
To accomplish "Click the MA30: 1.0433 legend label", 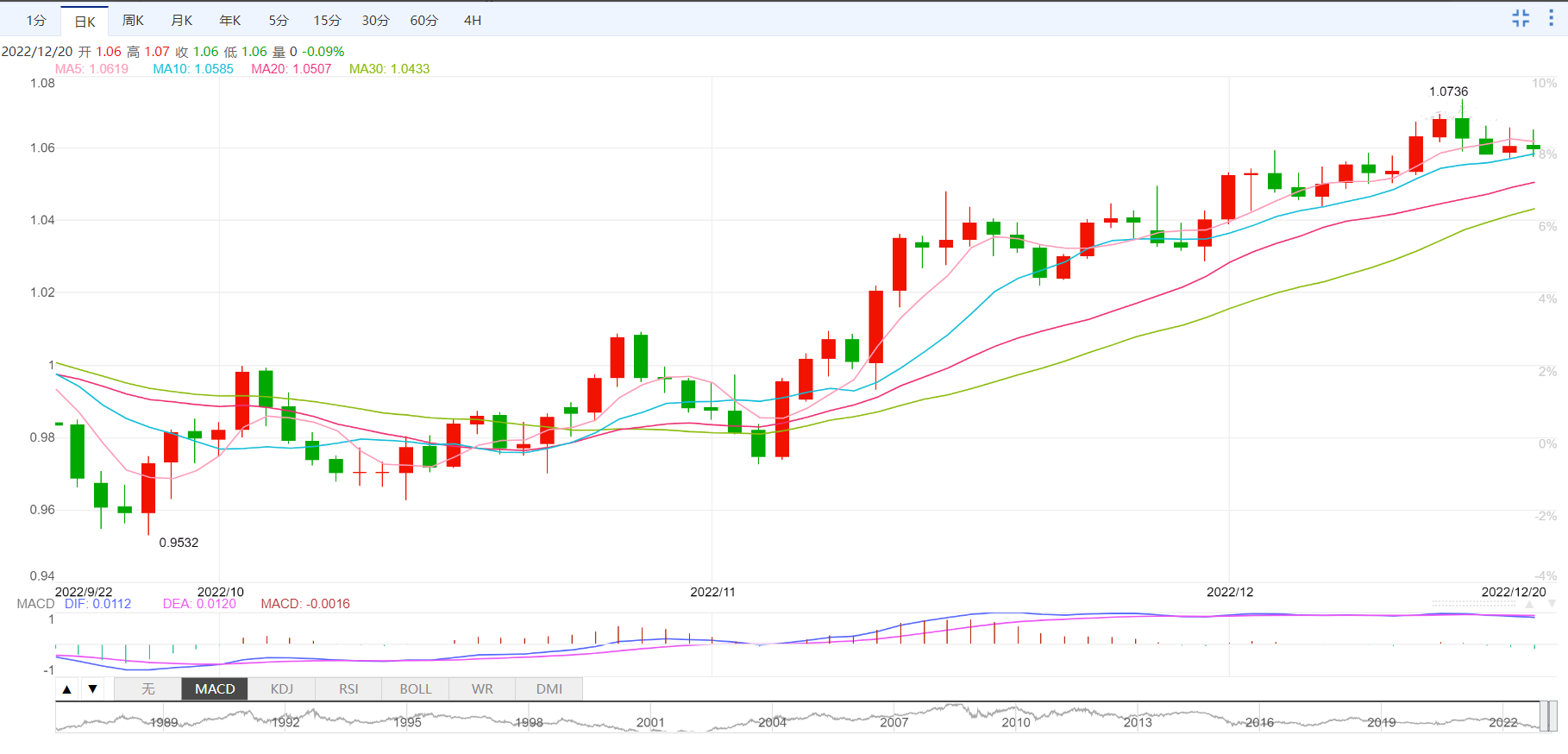I will pyautogui.click(x=389, y=69).
